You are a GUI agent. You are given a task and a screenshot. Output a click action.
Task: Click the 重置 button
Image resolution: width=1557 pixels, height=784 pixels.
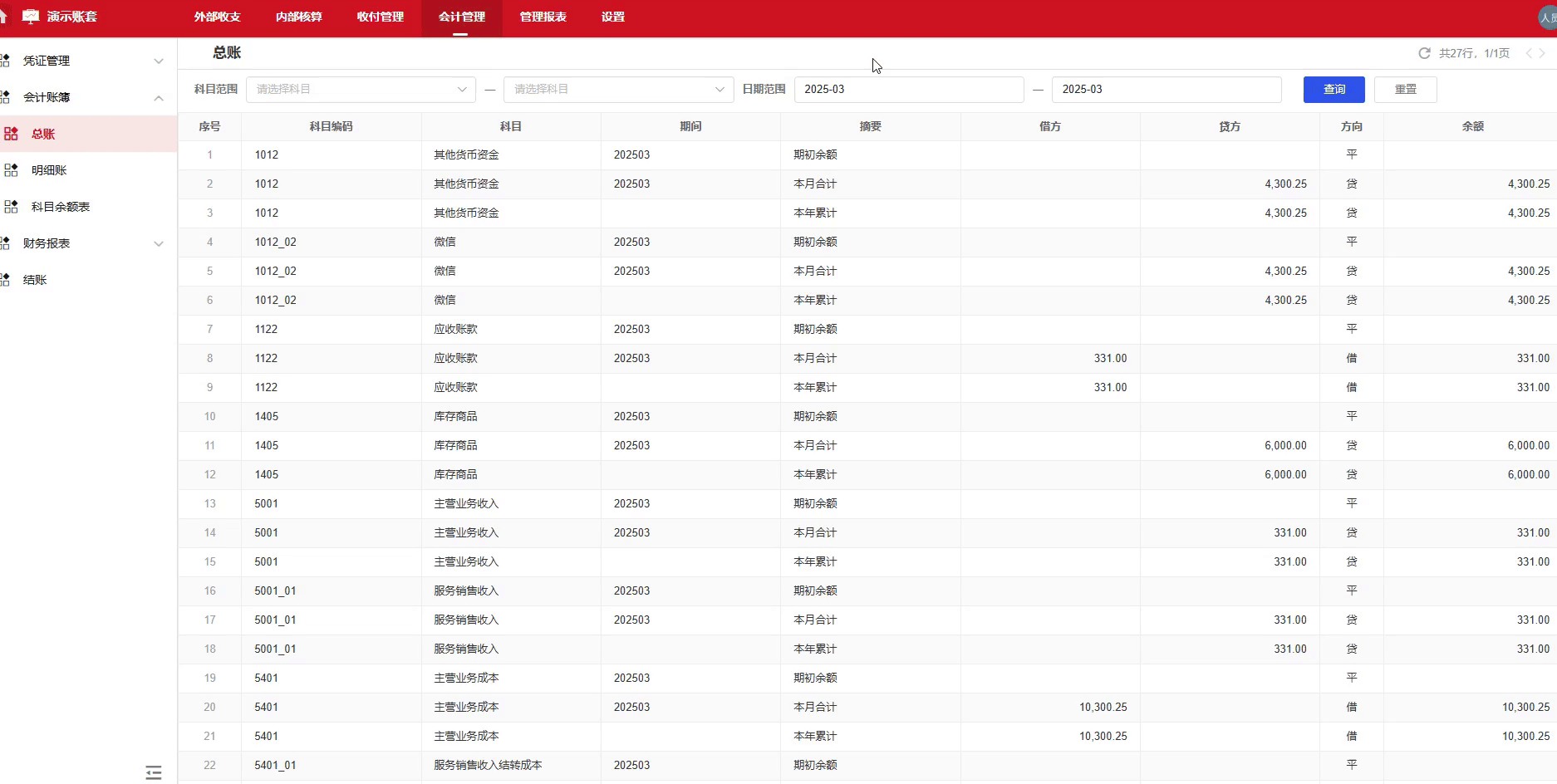click(x=1405, y=89)
